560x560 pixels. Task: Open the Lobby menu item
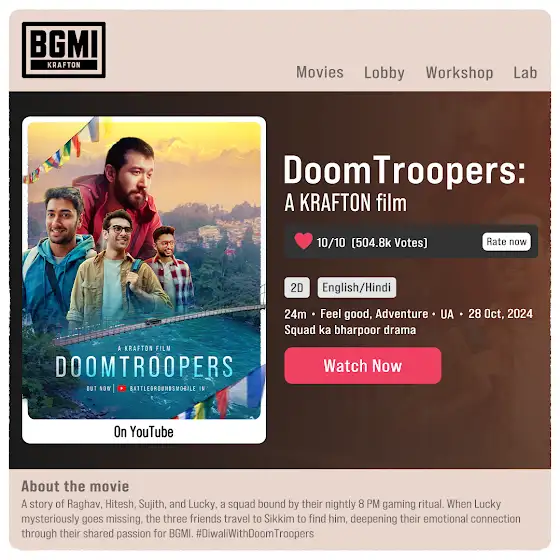pyautogui.click(x=384, y=72)
